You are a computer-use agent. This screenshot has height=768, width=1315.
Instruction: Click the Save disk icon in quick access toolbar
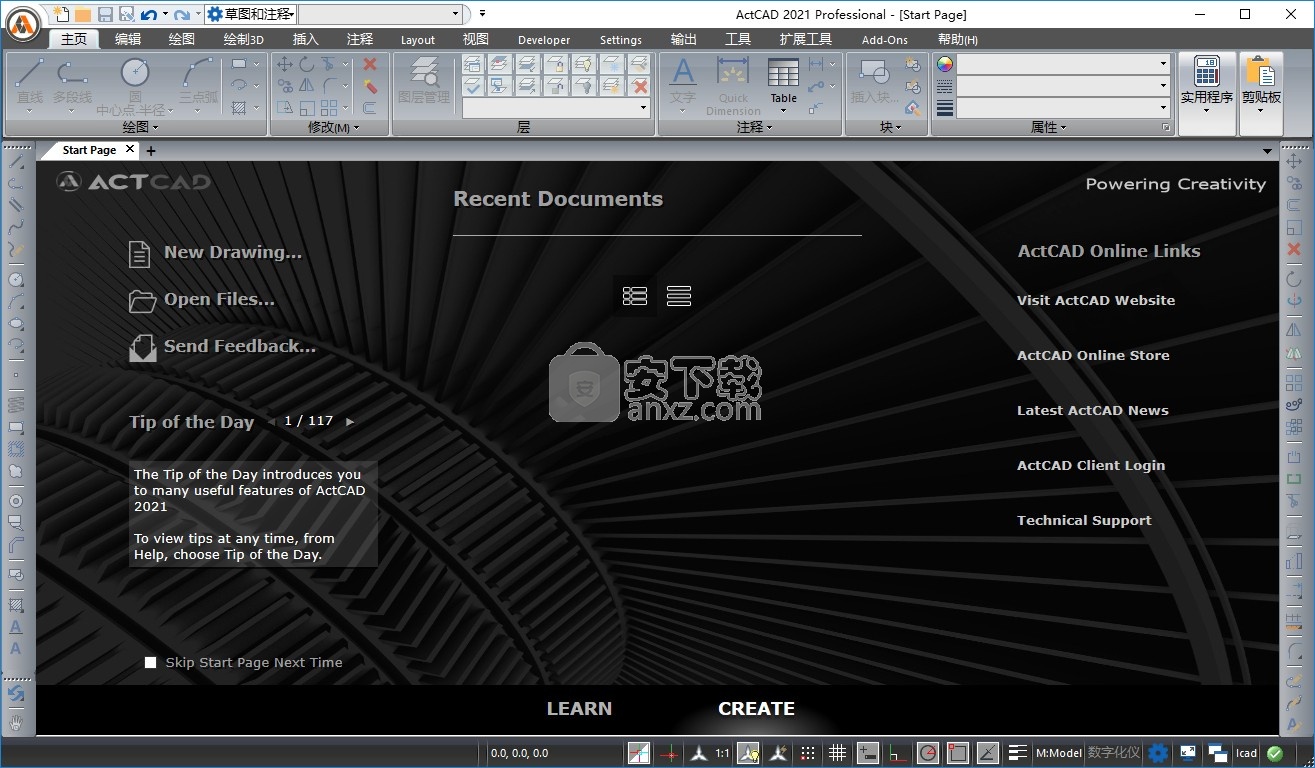coord(105,14)
